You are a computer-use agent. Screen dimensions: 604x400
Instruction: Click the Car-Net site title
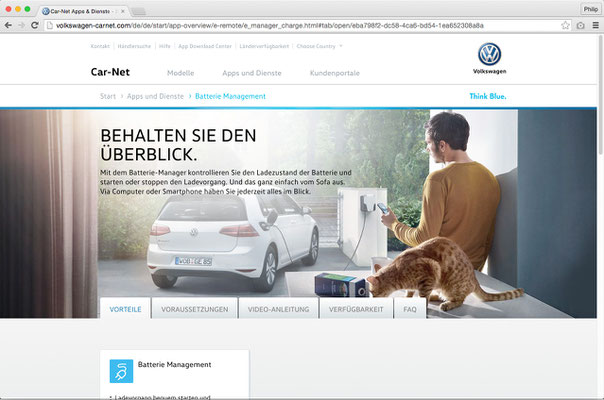(110, 72)
